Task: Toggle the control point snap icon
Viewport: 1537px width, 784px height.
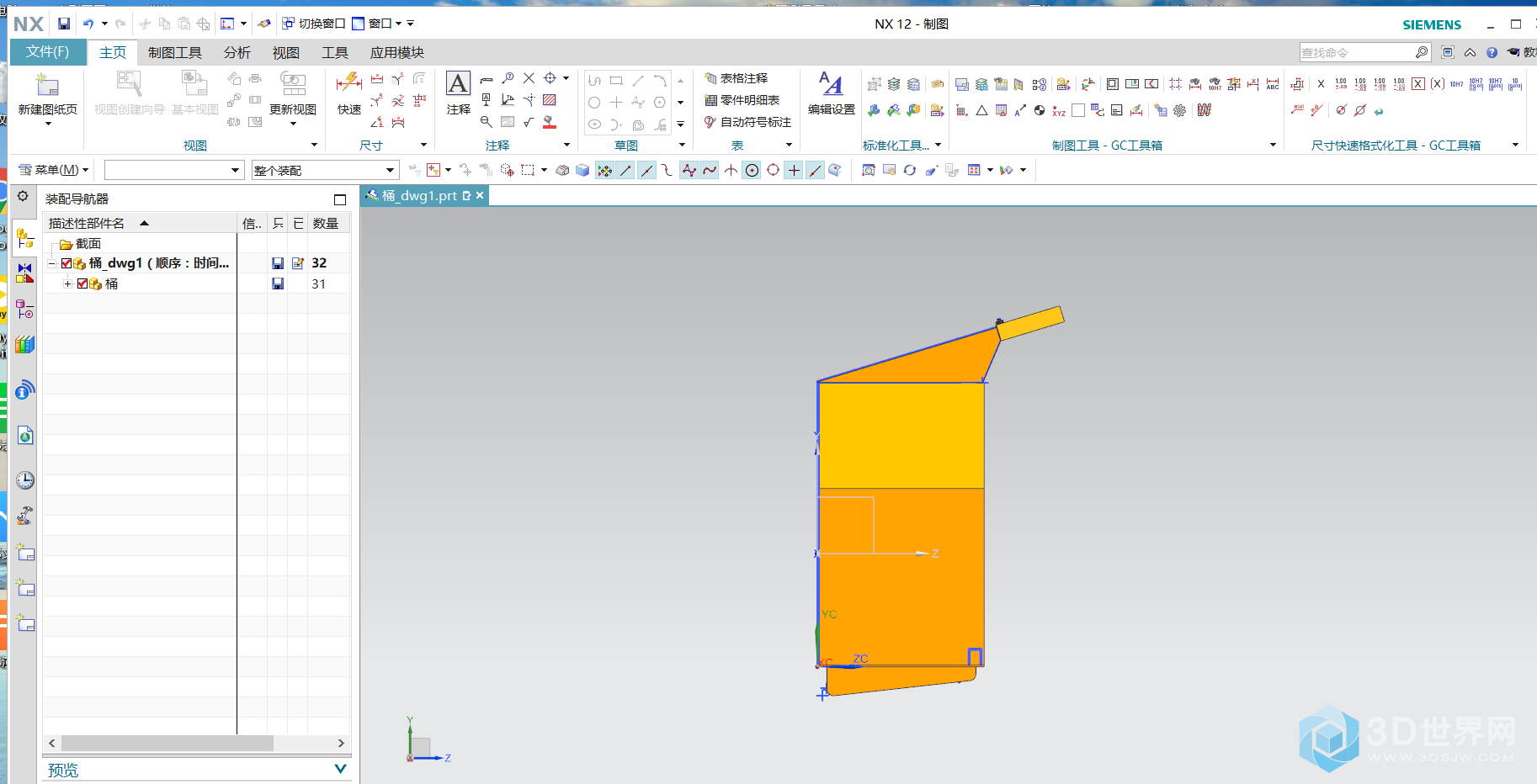Action: [x=667, y=170]
